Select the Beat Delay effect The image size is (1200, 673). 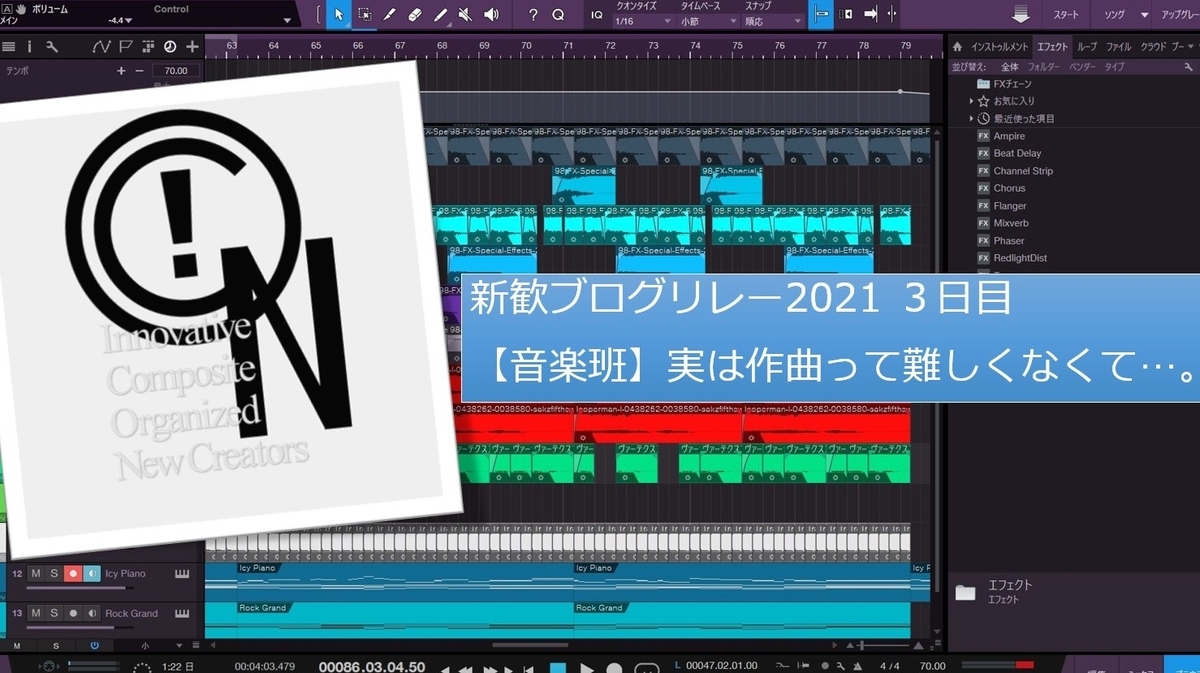tap(1017, 153)
